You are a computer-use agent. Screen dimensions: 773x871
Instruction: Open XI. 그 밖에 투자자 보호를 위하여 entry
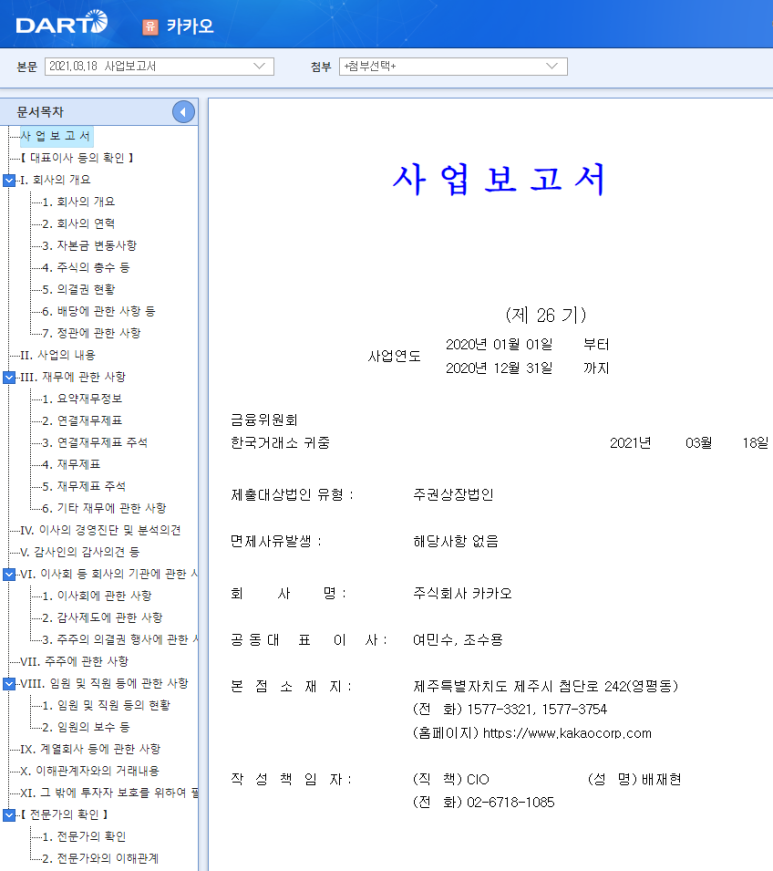109,793
